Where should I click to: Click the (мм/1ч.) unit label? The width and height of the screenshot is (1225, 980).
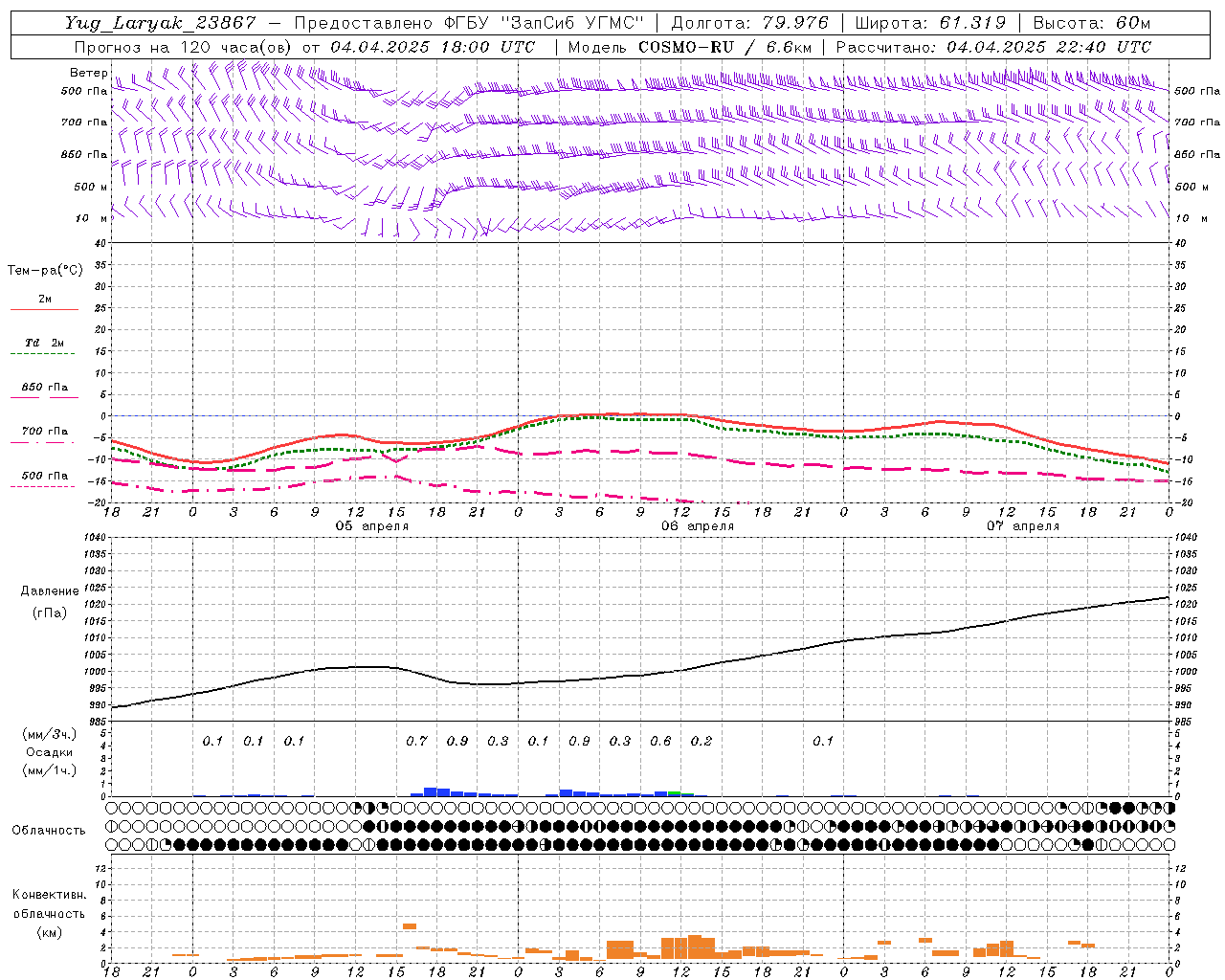[x=50, y=770]
